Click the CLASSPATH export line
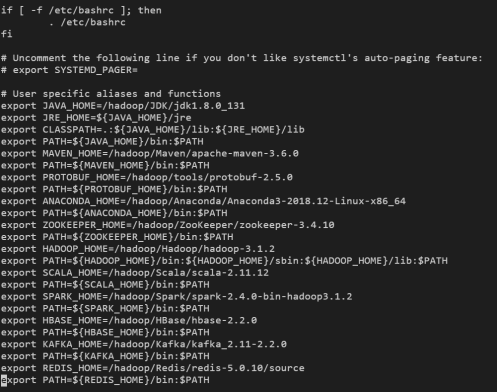497x392 pixels. coord(153,130)
